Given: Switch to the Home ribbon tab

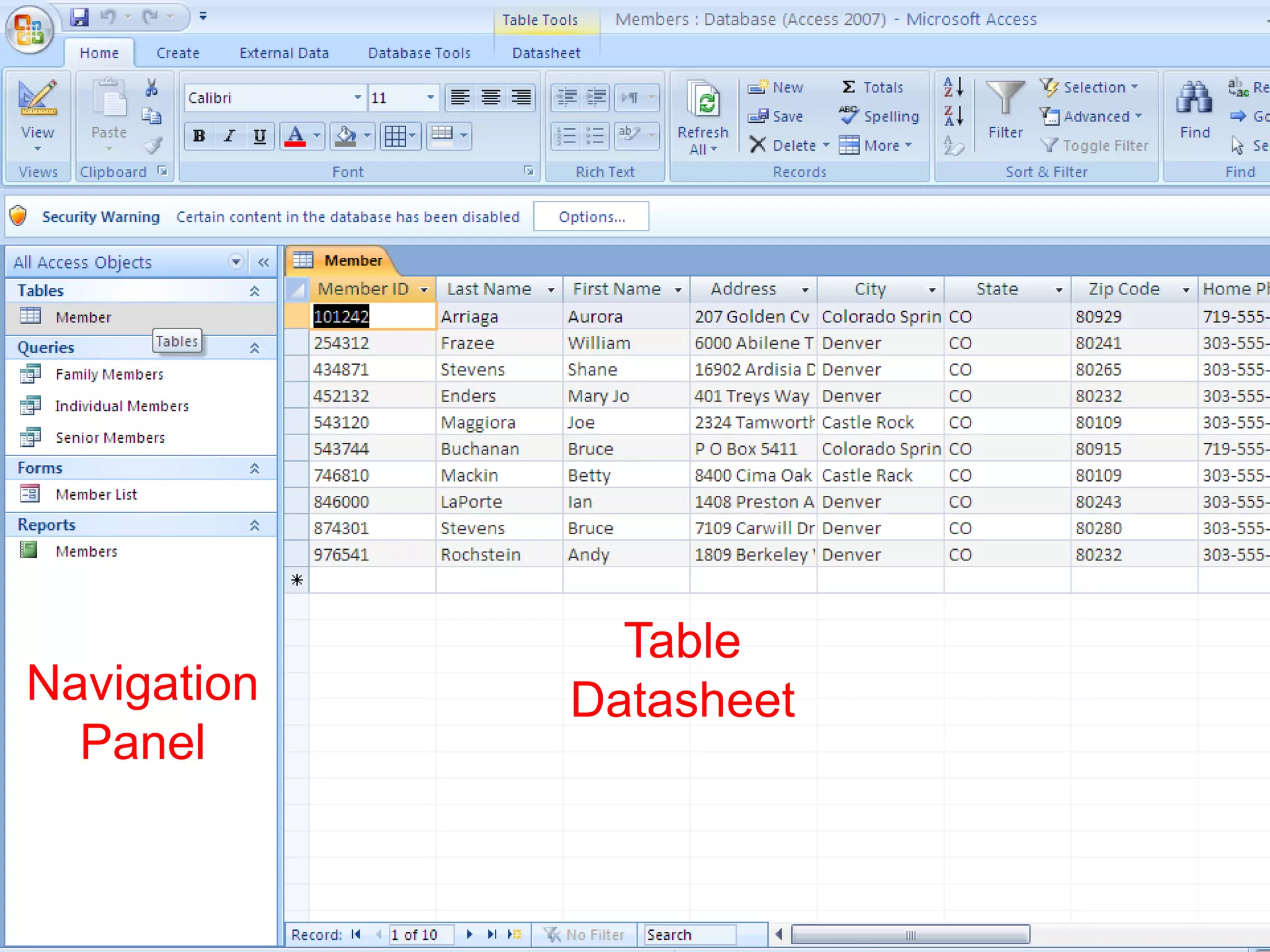Looking at the screenshot, I should [x=99, y=53].
